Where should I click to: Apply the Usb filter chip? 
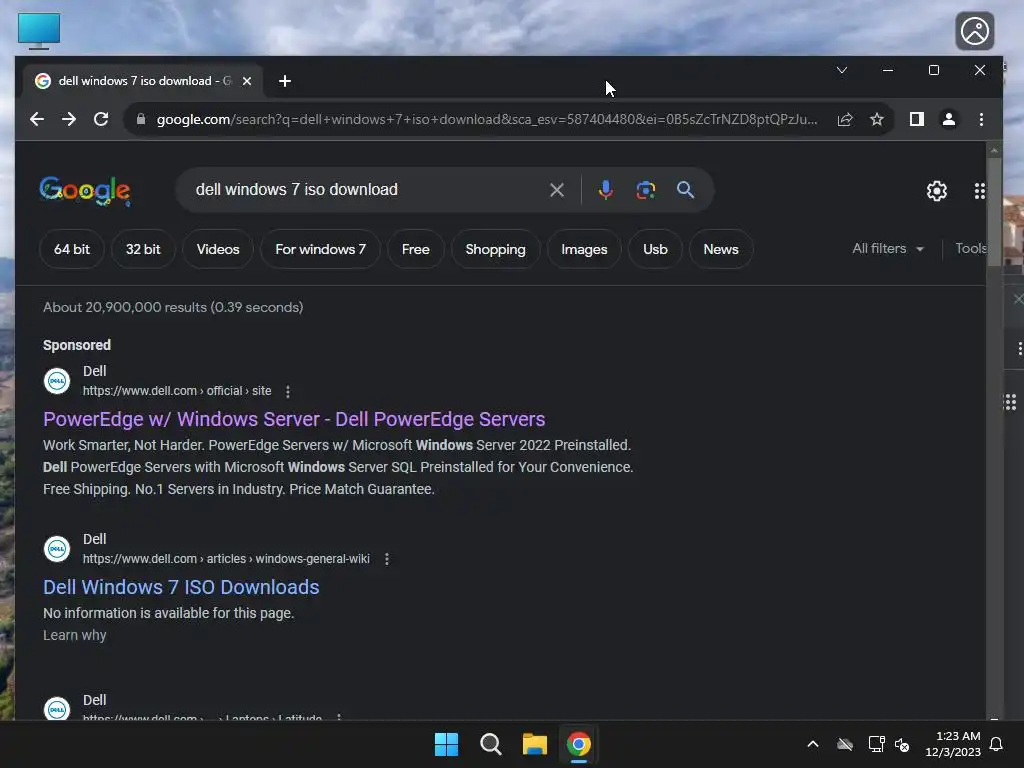[x=656, y=249]
